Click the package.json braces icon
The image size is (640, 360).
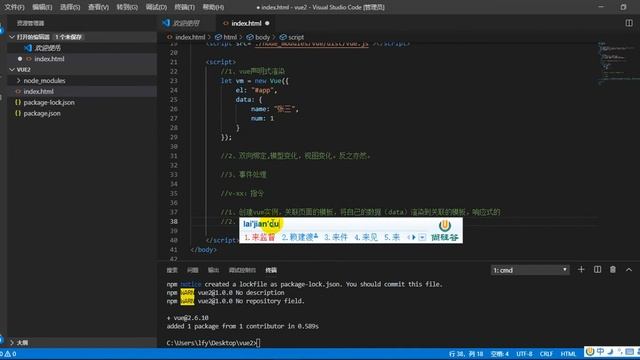click(18, 113)
